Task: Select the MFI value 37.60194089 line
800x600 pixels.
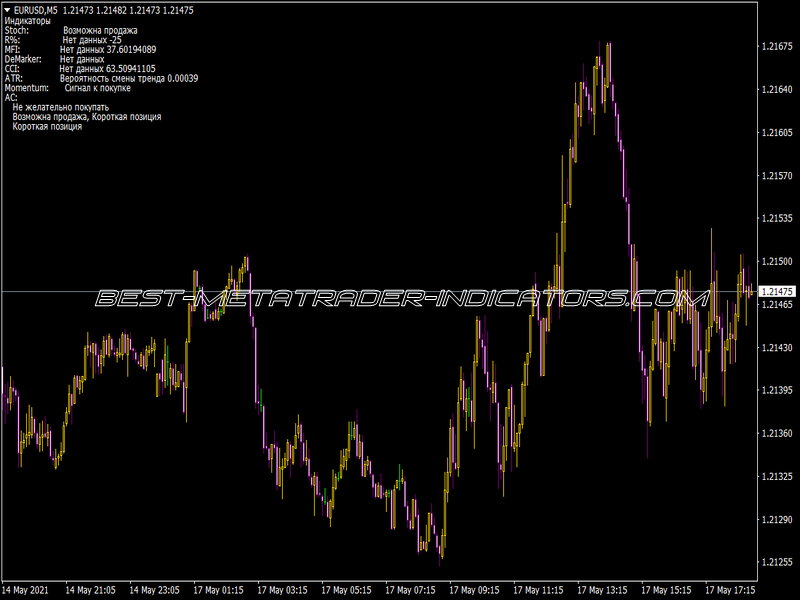Action: click(x=81, y=49)
